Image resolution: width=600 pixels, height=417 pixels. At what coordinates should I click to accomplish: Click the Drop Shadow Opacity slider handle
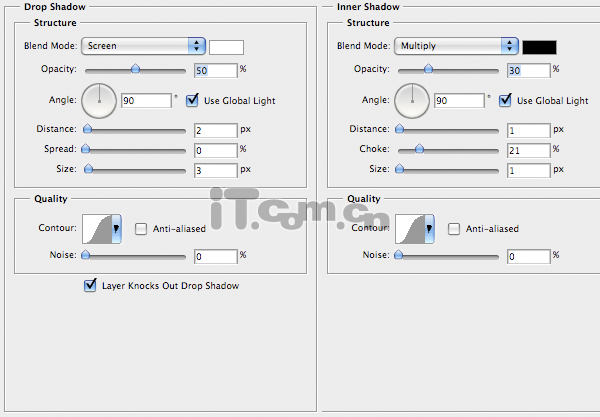pos(135,70)
